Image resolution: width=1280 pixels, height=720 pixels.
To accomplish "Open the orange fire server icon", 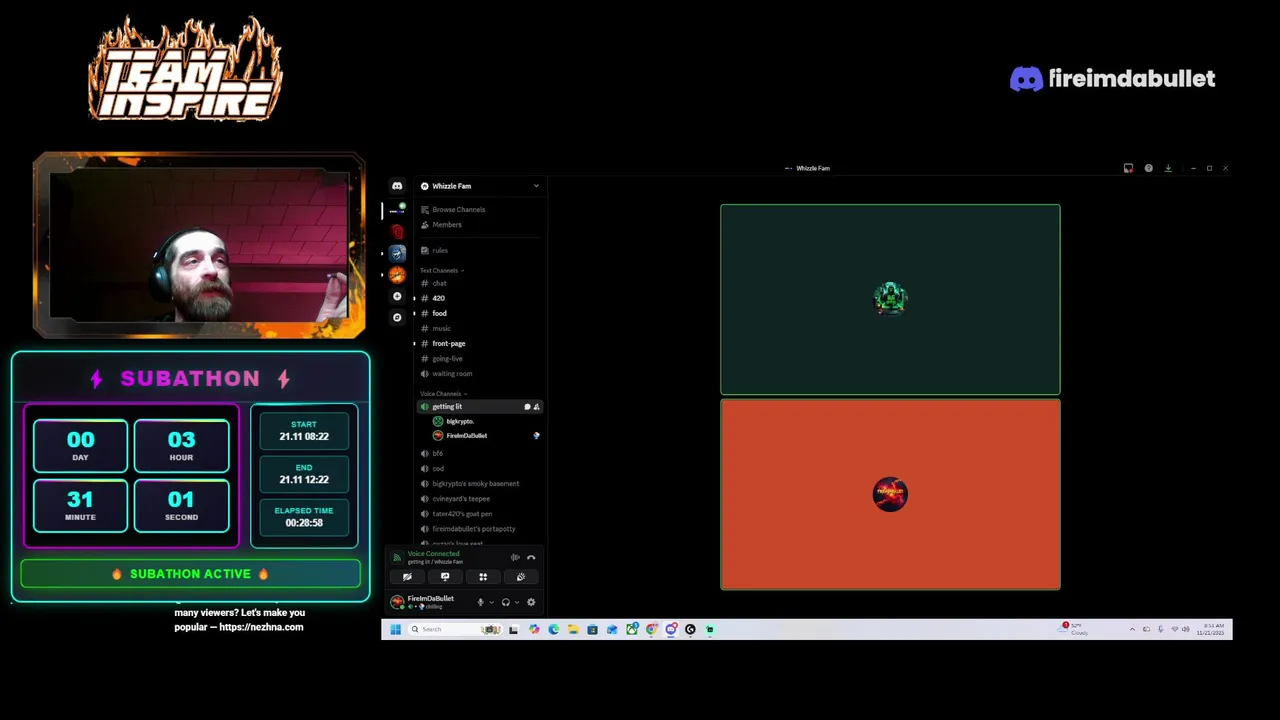I will point(397,274).
